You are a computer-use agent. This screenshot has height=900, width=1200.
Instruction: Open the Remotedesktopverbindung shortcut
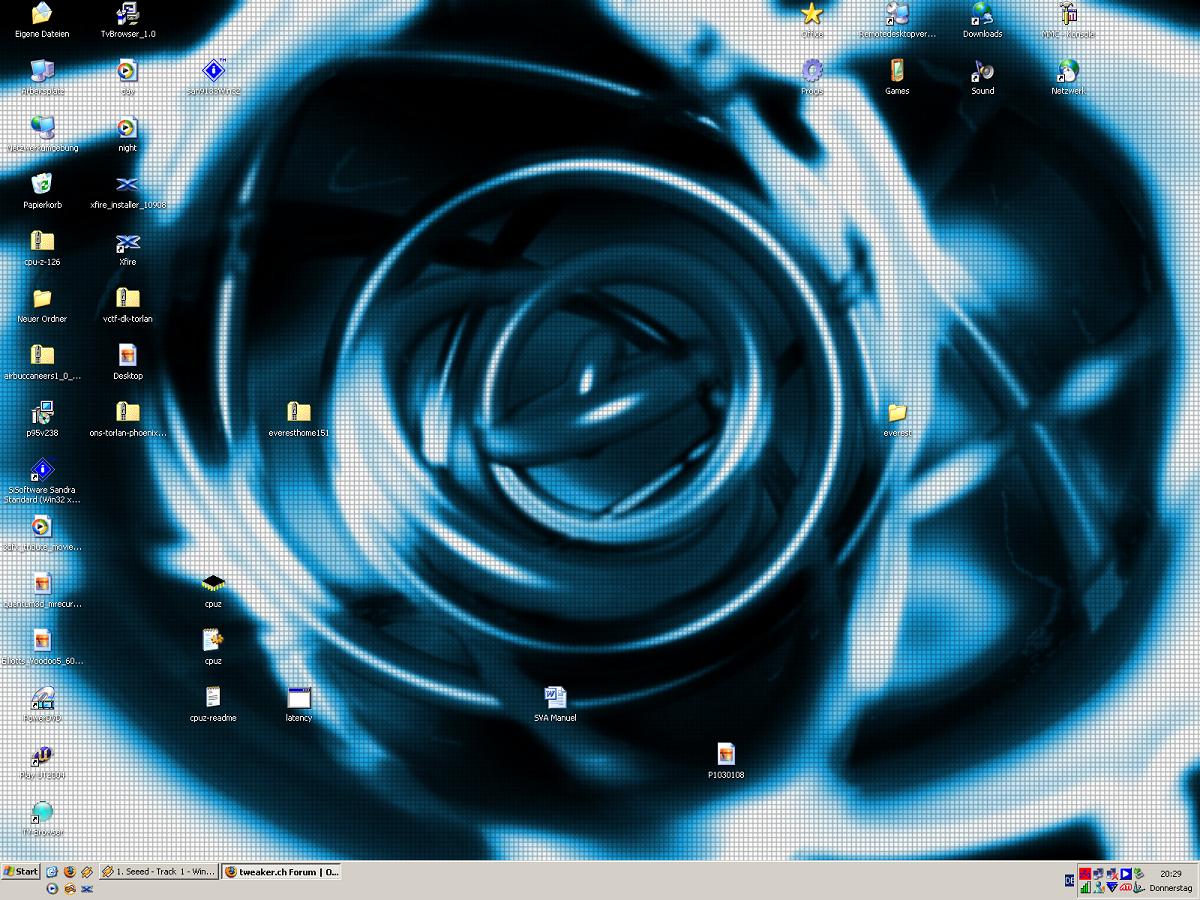(x=897, y=14)
